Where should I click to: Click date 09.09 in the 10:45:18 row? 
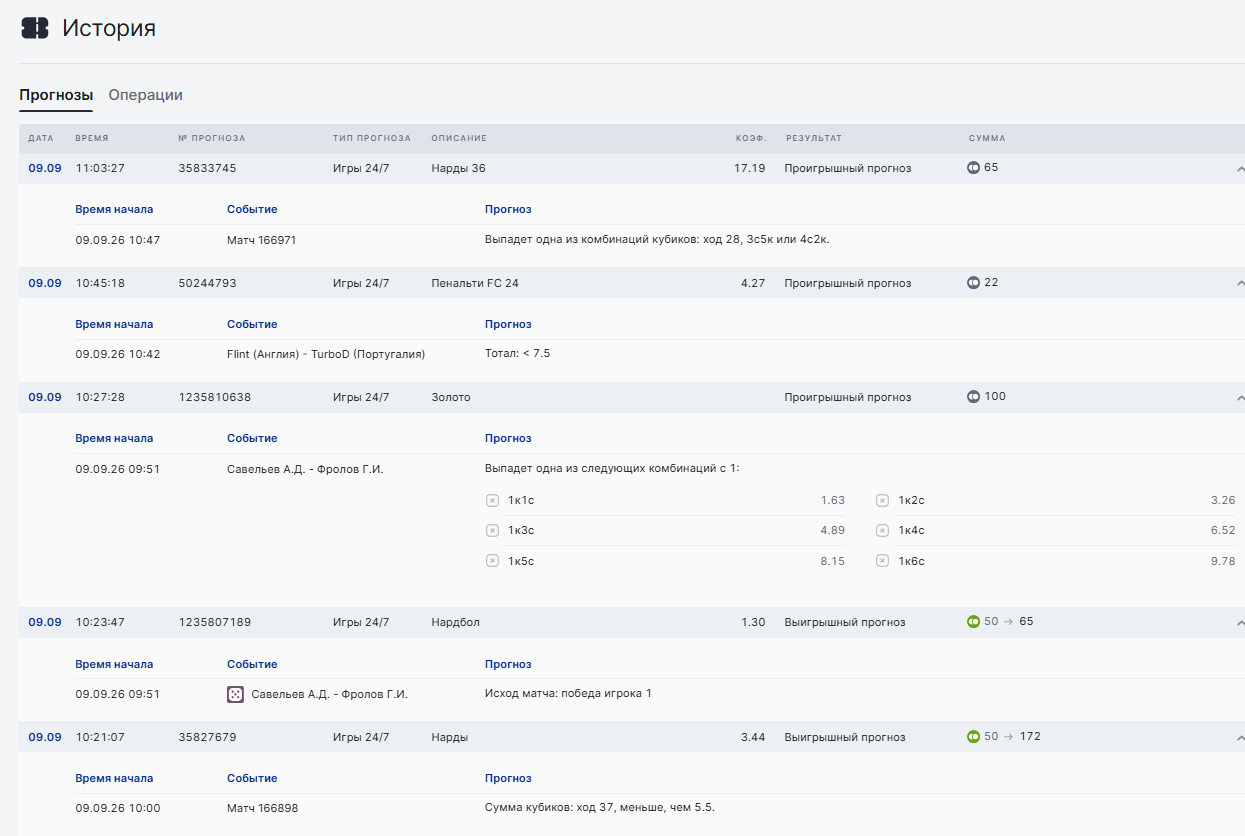pos(45,283)
